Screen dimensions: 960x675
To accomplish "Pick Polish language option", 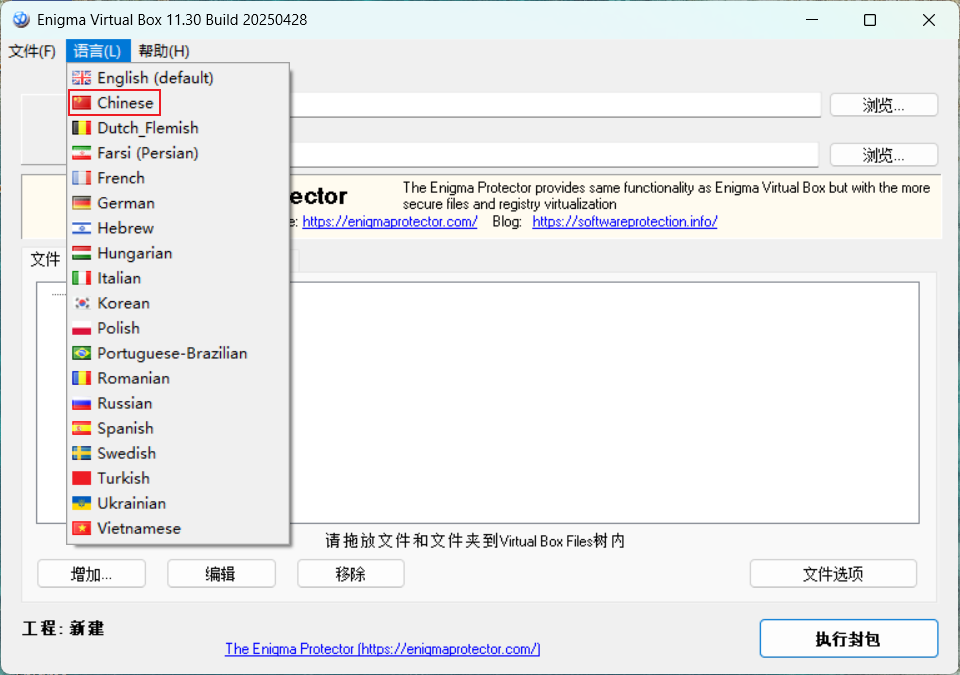I will [x=178, y=328].
